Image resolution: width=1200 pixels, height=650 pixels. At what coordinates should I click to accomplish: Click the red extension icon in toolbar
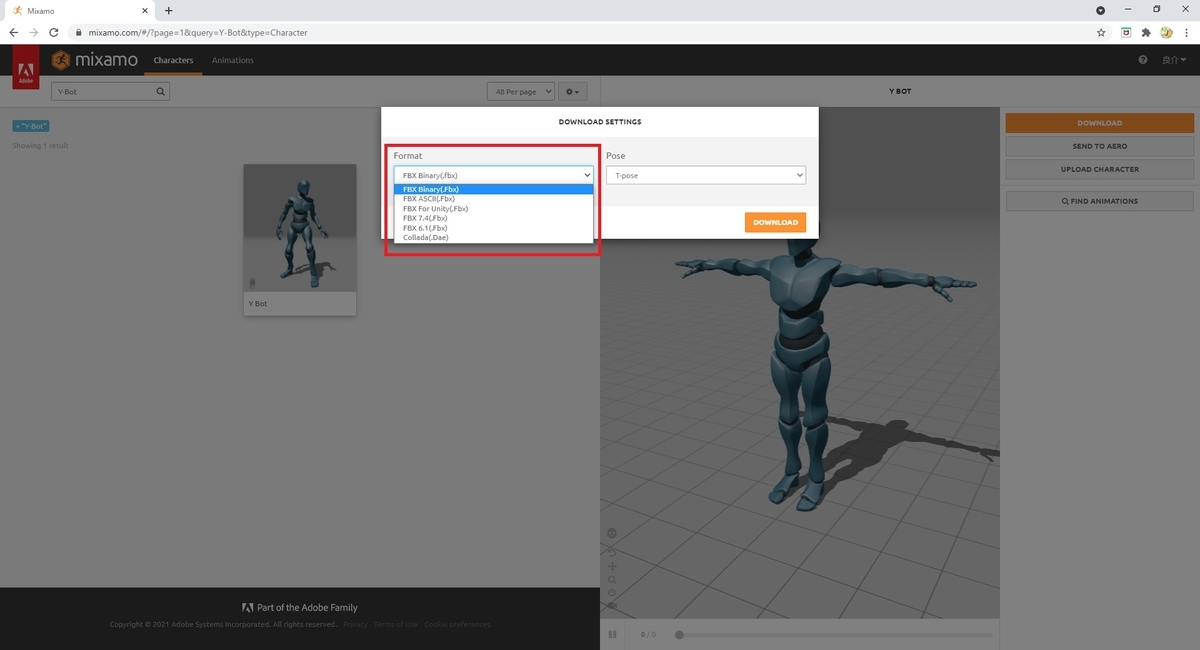[x=1126, y=32]
